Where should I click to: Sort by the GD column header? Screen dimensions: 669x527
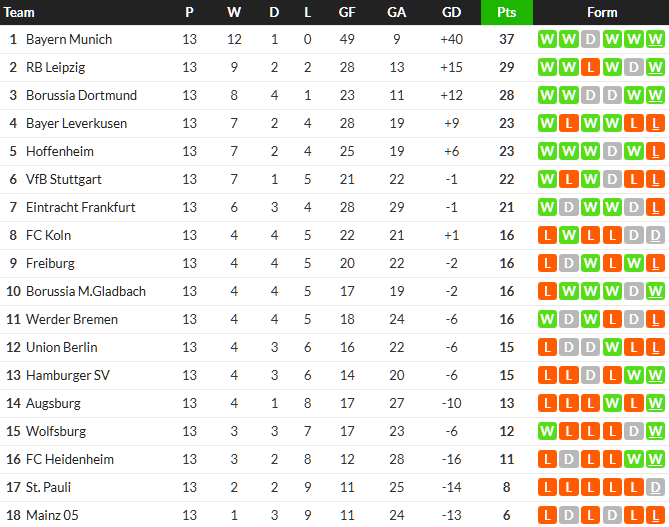point(451,13)
